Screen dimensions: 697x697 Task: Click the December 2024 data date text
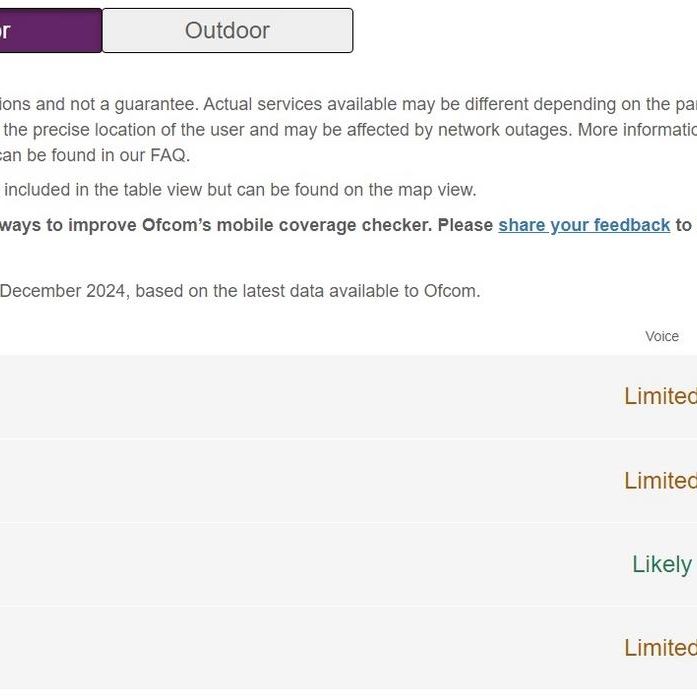(x=63, y=291)
